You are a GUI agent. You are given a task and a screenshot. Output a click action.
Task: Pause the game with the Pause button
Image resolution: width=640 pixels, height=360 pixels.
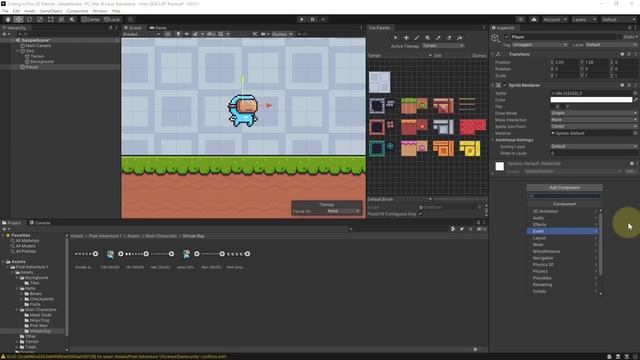tap(313, 19)
